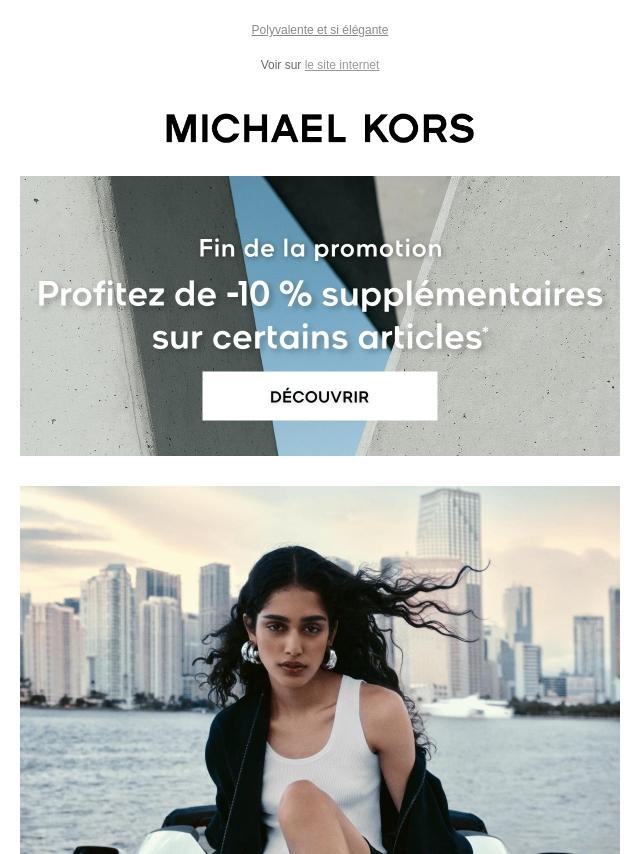This screenshot has height=854, width=640.
Task: Open the 'le site internet' link
Action: click(342, 65)
